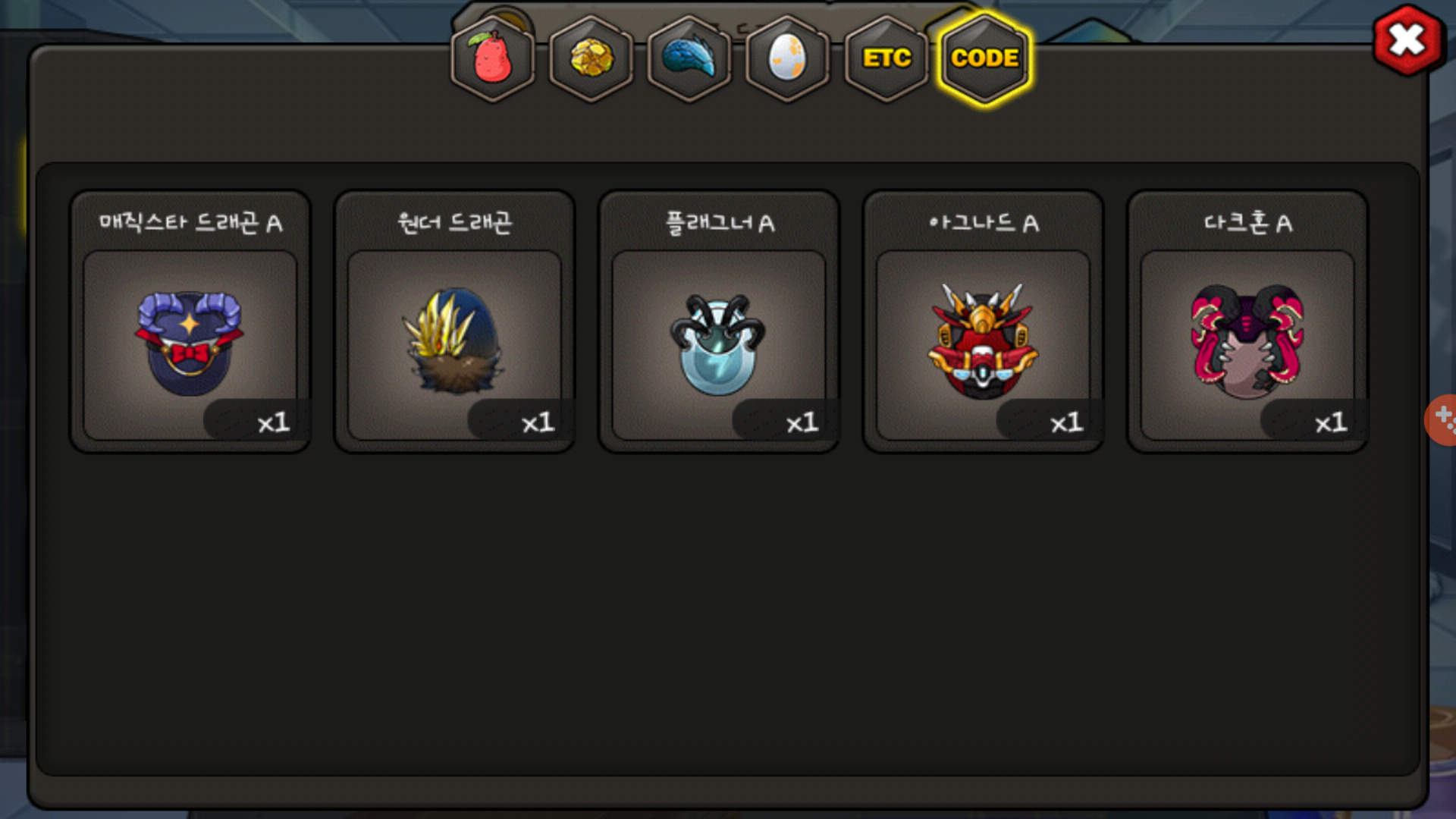Select the spotted egg tab
Viewport: 1456px width, 819px height.
pos(788,58)
